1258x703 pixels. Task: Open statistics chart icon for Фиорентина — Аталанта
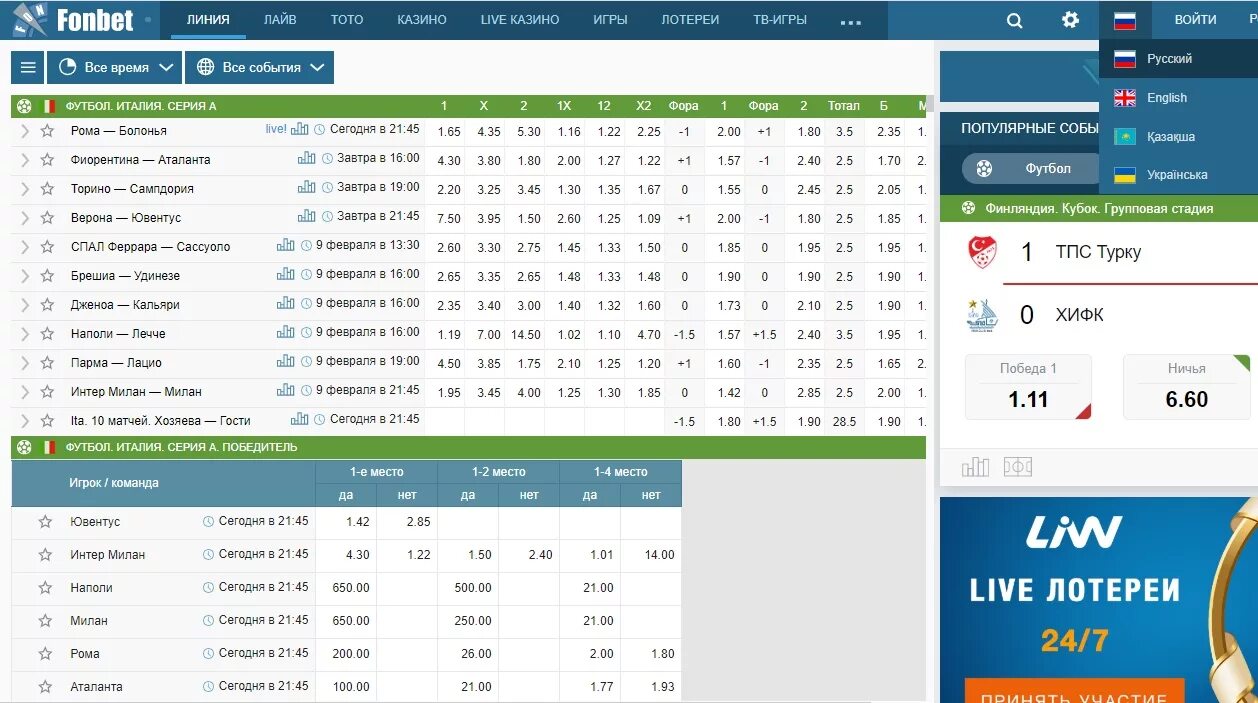point(306,158)
